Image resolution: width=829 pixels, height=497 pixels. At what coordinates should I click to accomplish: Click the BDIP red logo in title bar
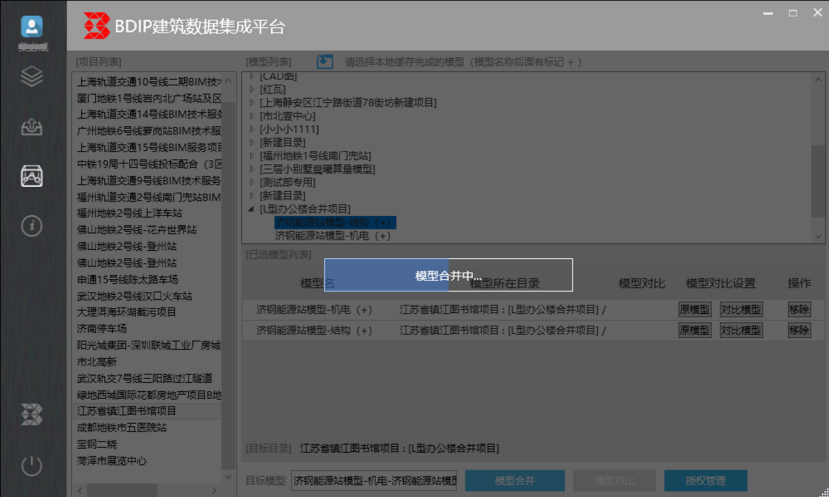[97, 25]
